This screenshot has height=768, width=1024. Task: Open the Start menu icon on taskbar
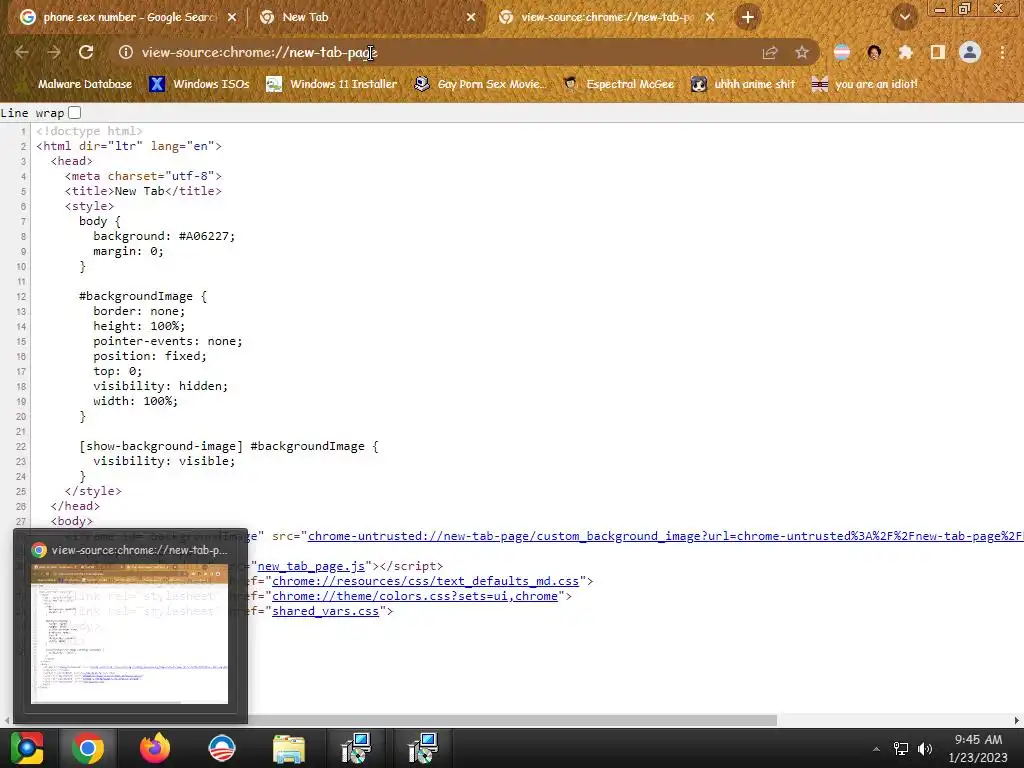(x=27, y=748)
